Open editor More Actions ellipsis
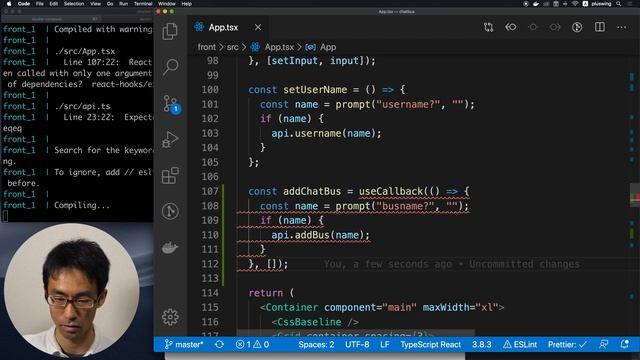640x360 pixels. click(622, 27)
